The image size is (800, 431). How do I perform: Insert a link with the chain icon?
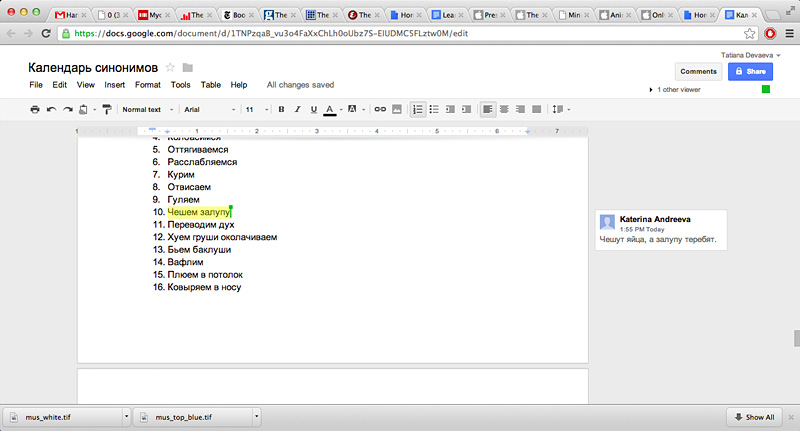tap(379, 109)
